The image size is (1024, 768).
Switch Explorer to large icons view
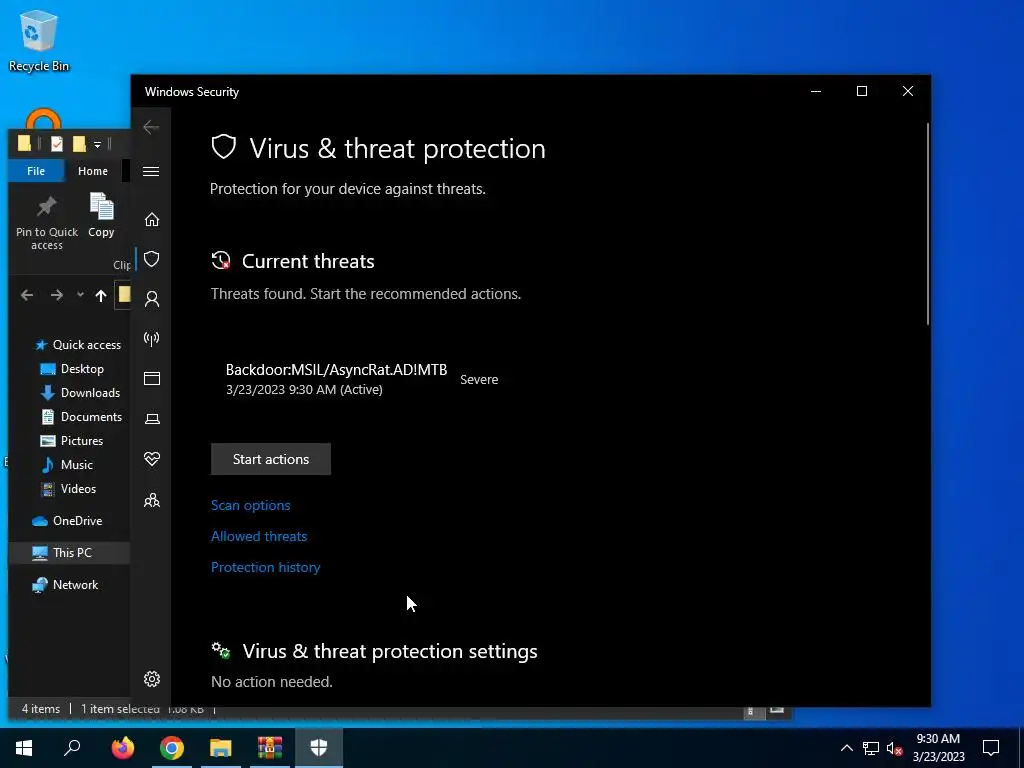tap(776, 710)
